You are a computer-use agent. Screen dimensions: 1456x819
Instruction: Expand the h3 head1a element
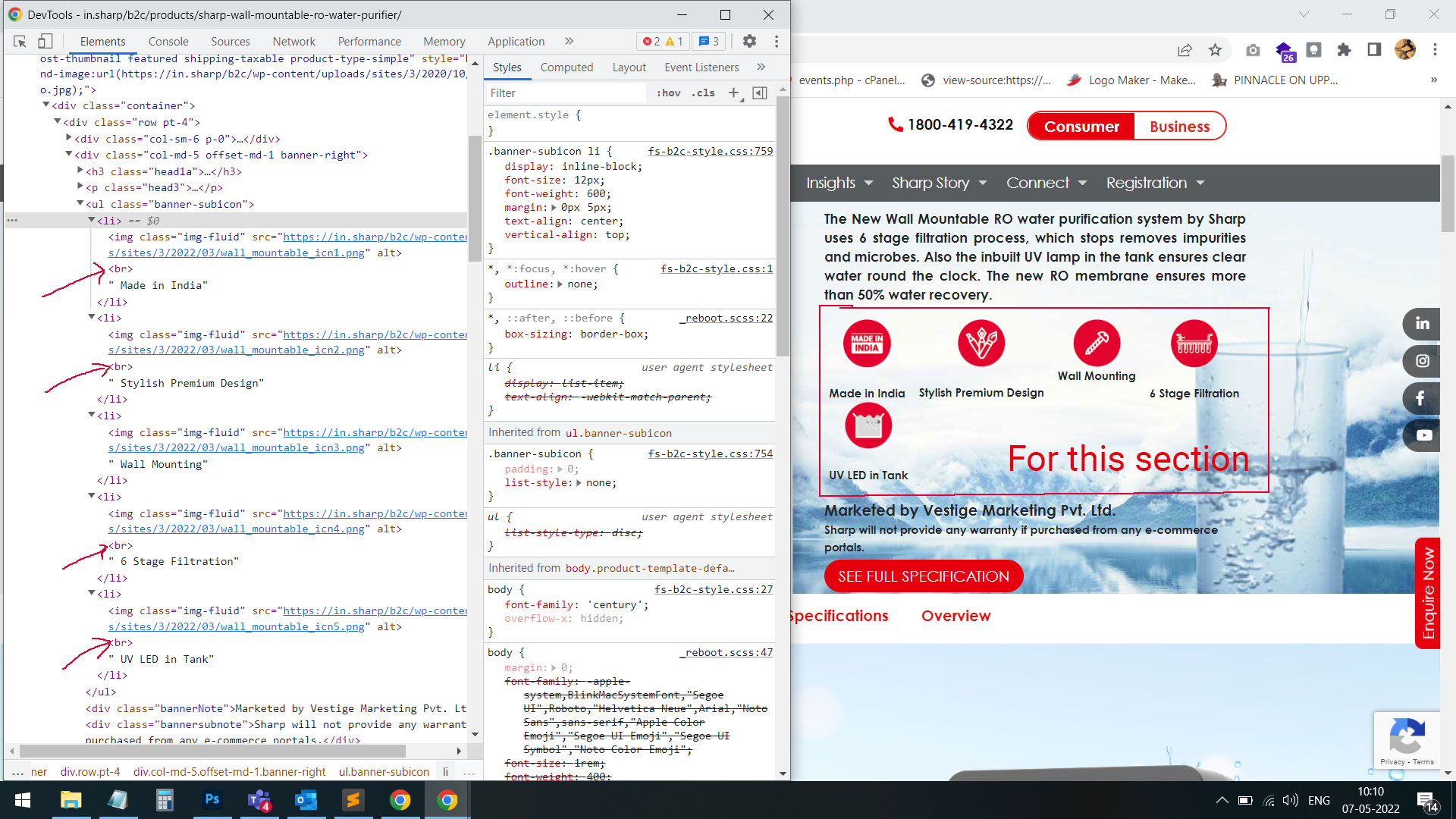[80, 171]
